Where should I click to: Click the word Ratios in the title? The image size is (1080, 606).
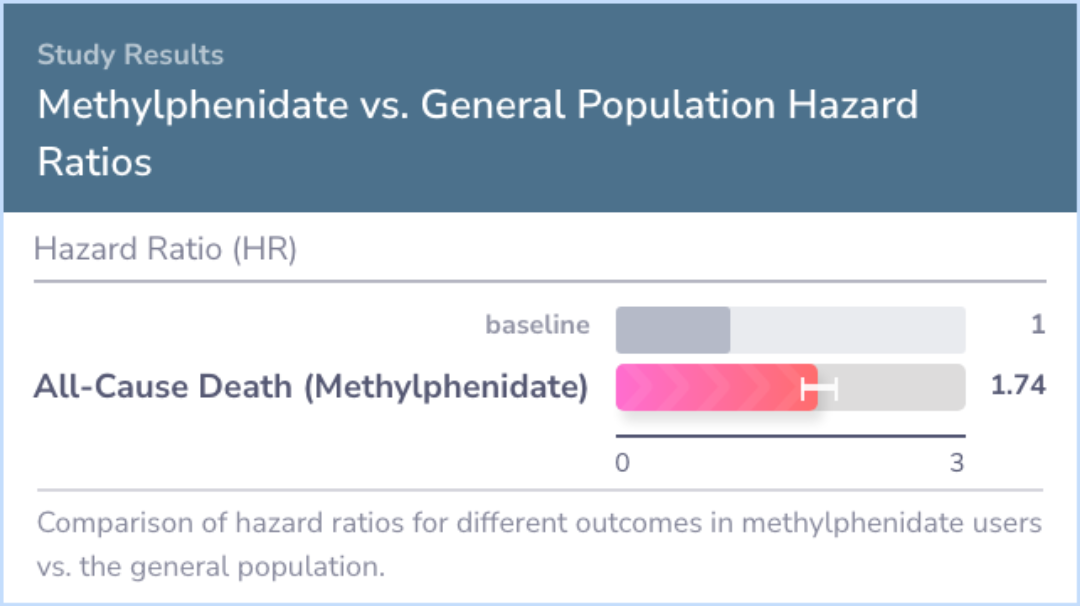[94, 163]
